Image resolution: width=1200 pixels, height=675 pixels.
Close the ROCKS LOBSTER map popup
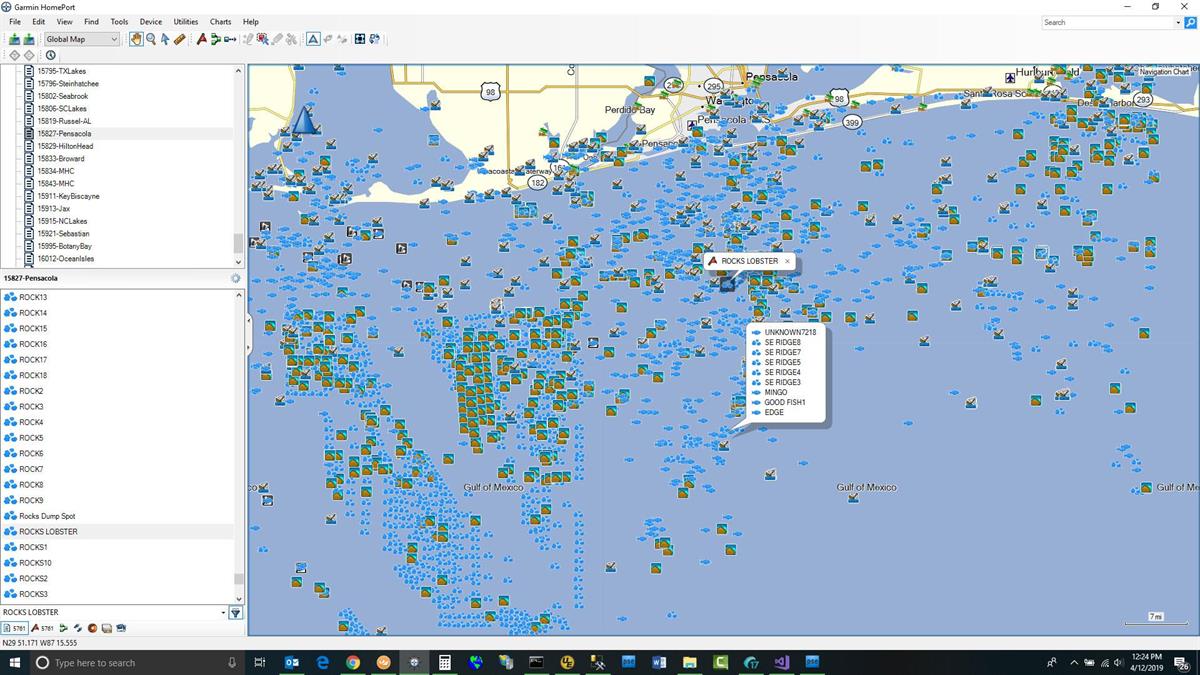[x=787, y=261]
